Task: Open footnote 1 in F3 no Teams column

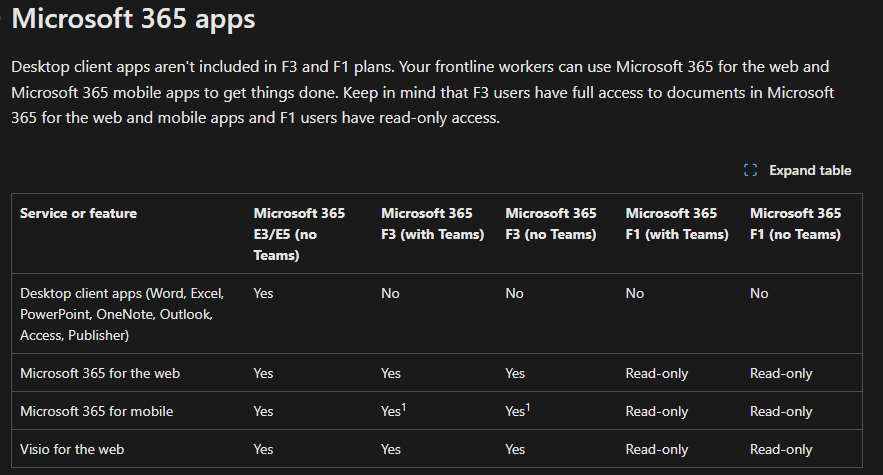Action: [528, 407]
